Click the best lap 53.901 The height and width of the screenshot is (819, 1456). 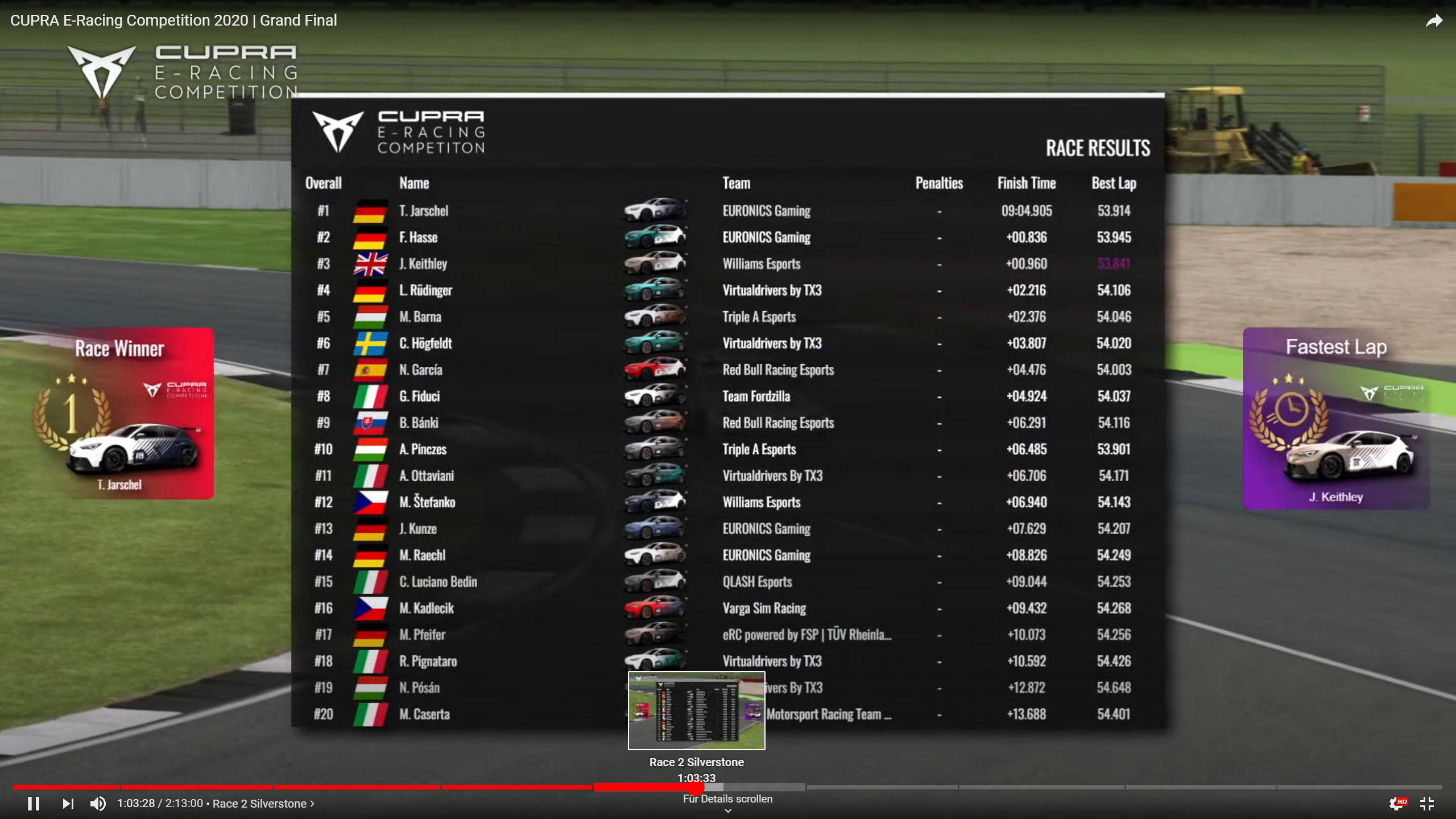1114,449
